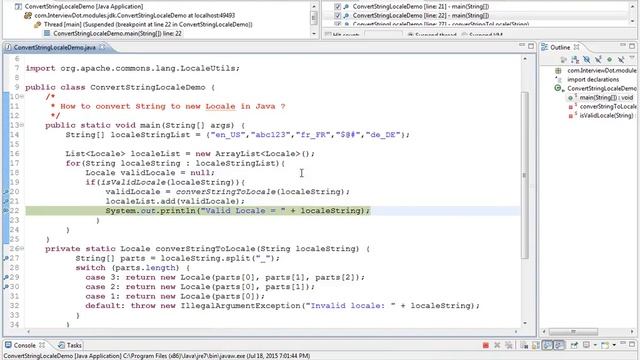The width and height of the screenshot is (640, 360).
Task: Select Thread [main] Suspended entry
Action: click(x=148, y=24)
